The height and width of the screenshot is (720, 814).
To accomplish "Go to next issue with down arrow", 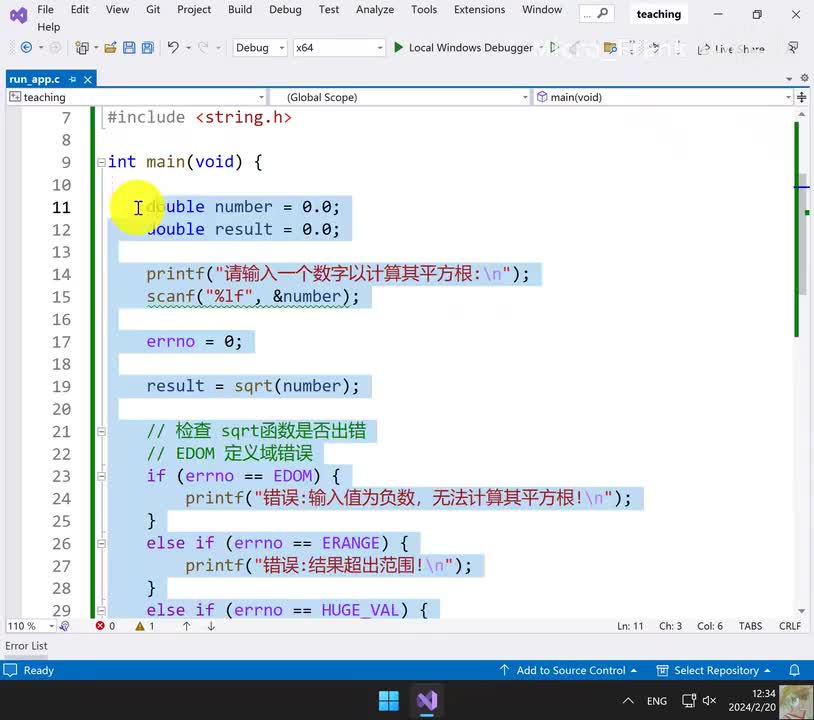I will point(211,626).
